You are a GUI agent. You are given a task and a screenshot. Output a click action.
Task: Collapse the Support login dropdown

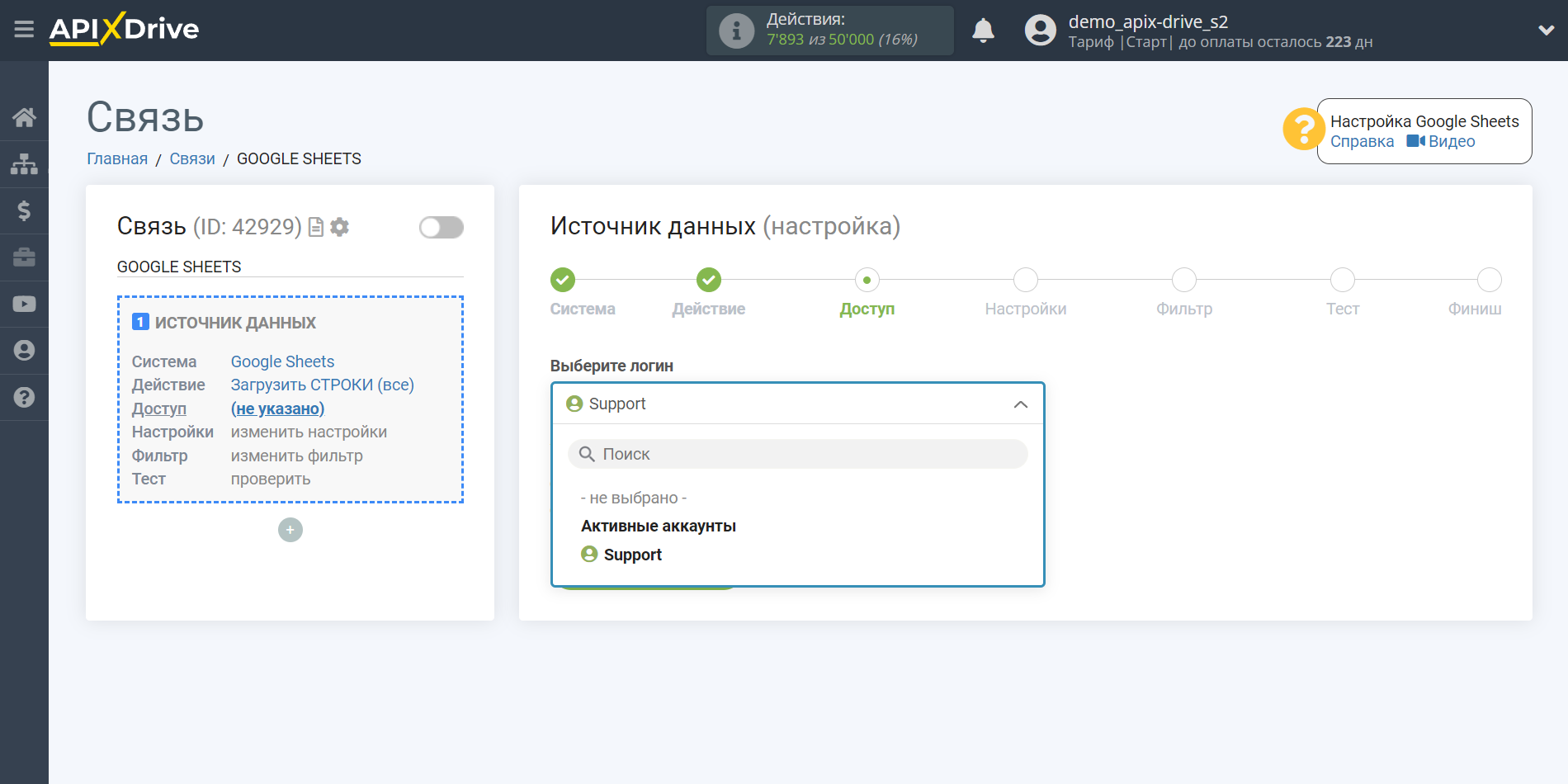[797, 404]
